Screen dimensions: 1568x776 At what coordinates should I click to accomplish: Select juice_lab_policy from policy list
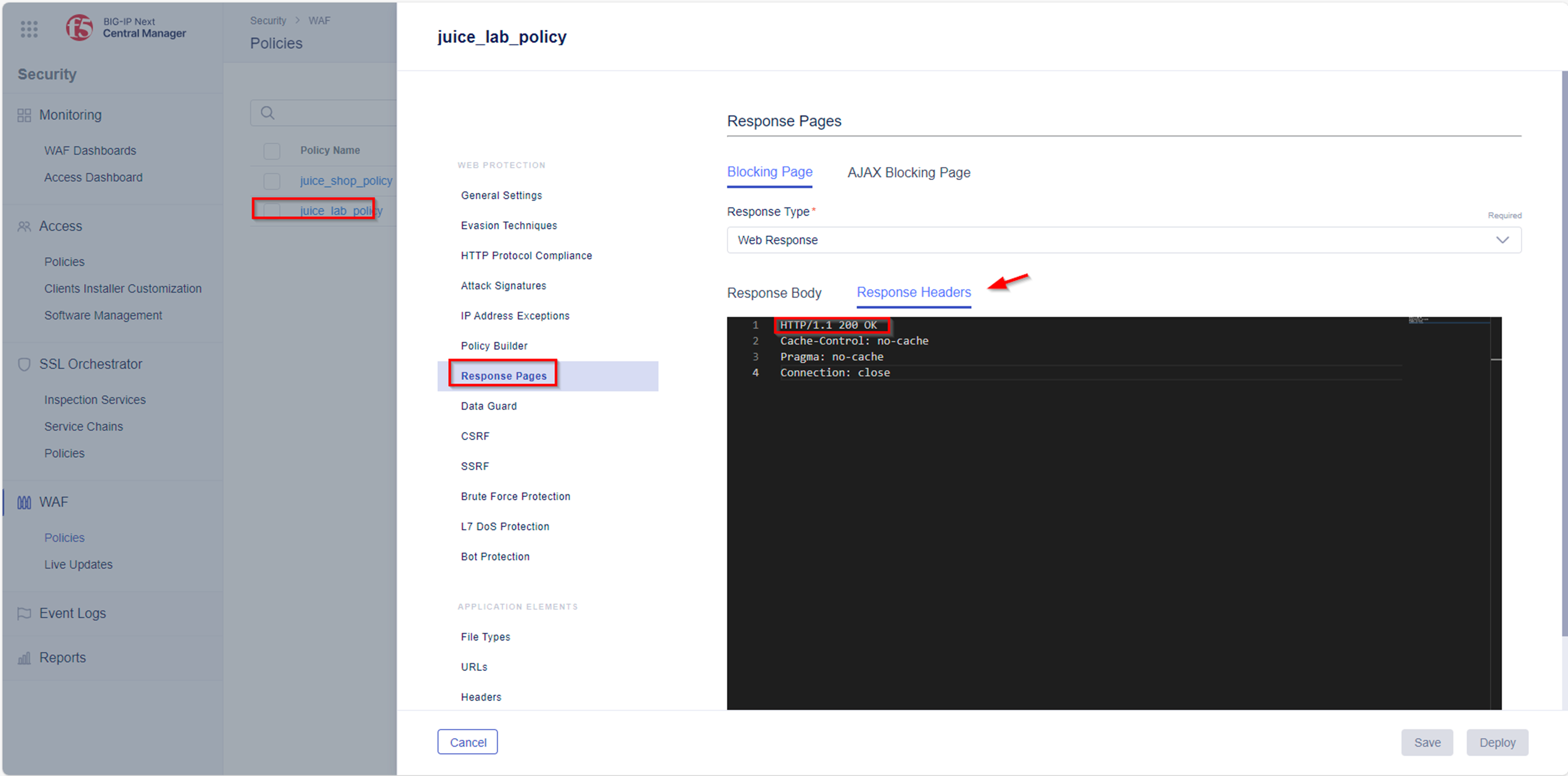tap(338, 210)
